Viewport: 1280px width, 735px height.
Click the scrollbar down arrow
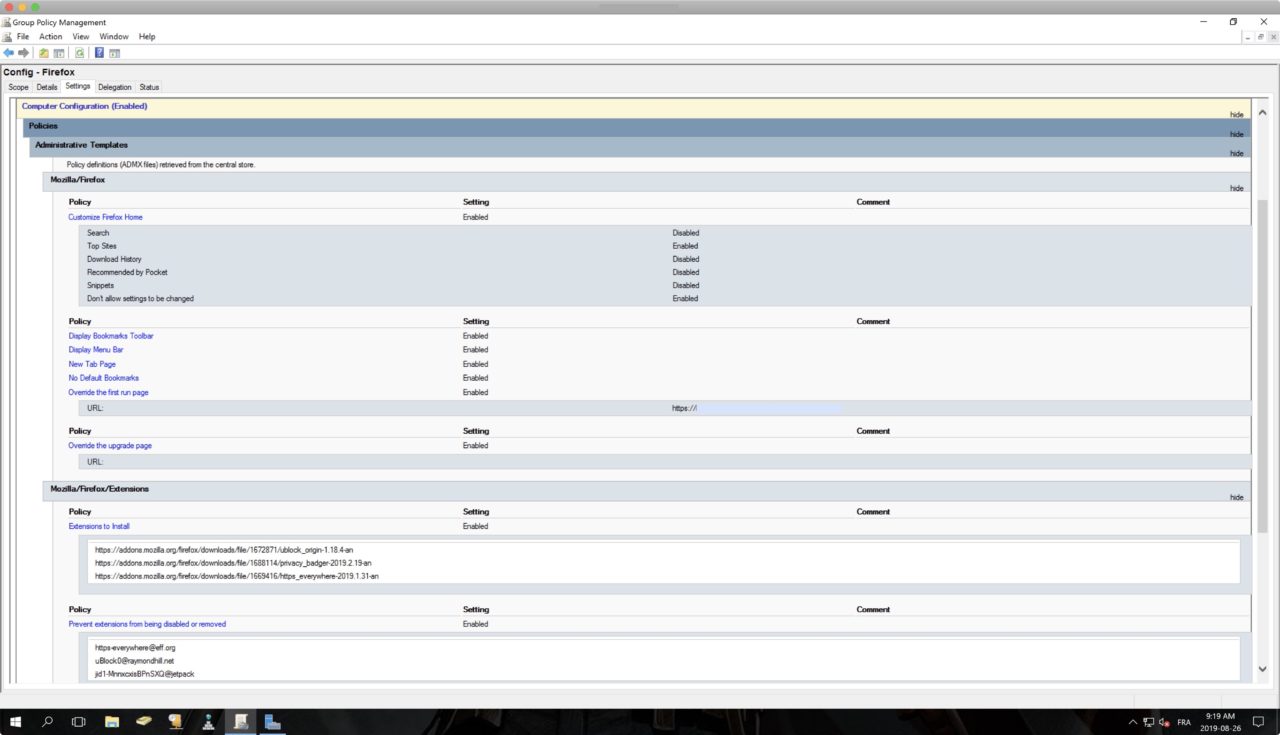pyautogui.click(x=1261, y=670)
